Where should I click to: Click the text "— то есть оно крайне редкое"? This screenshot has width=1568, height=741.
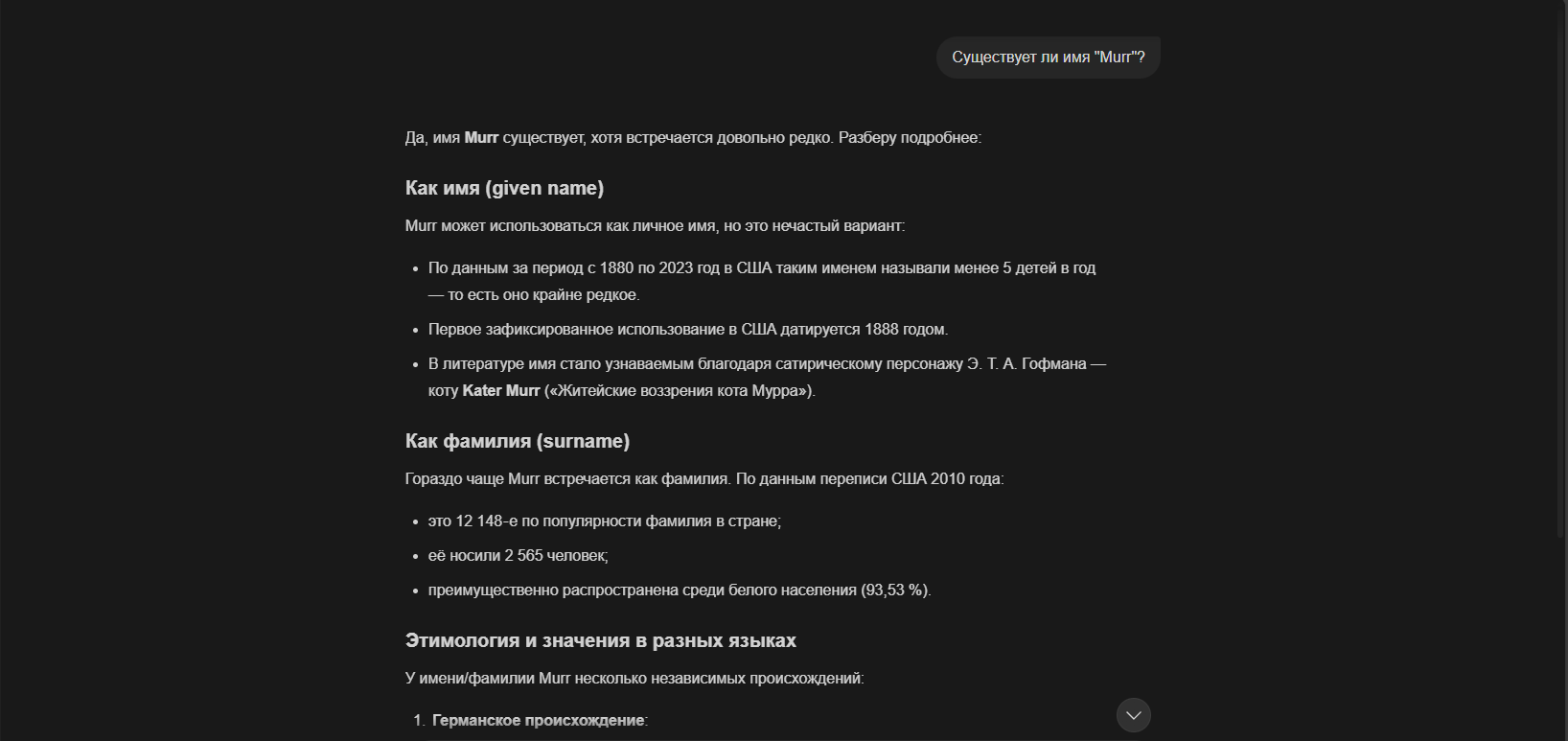click(x=534, y=295)
